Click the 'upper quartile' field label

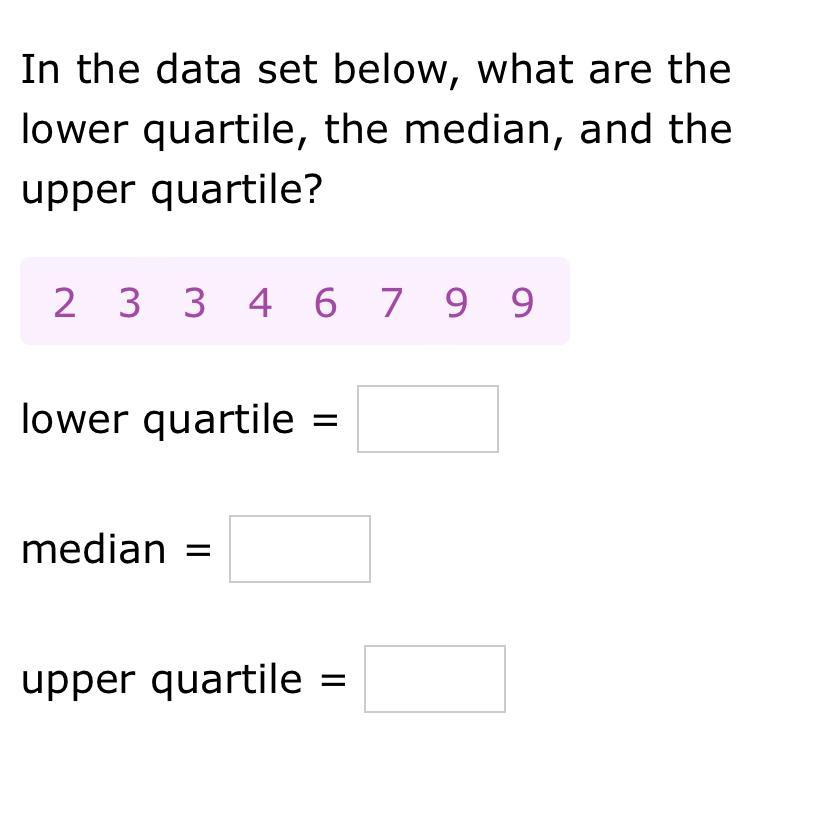162,680
